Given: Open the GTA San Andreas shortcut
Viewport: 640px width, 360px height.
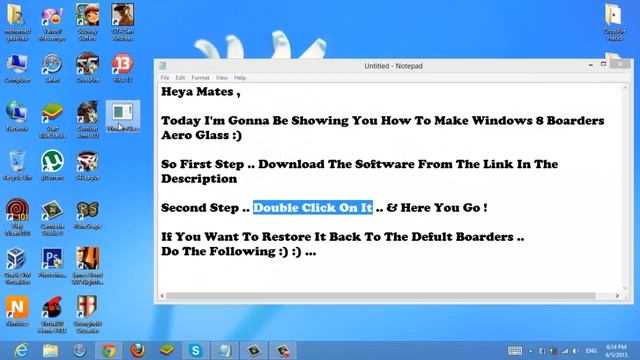Looking at the screenshot, I should pos(122,22).
